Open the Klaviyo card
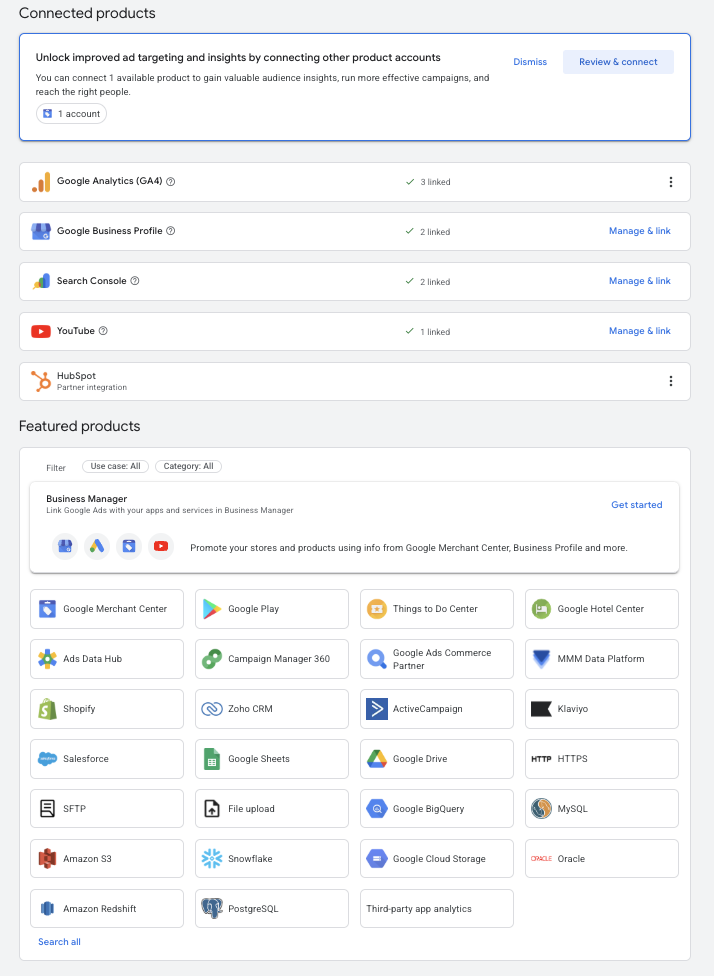Image resolution: width=714 pixels, height=976 pixels. coord(602,709)
